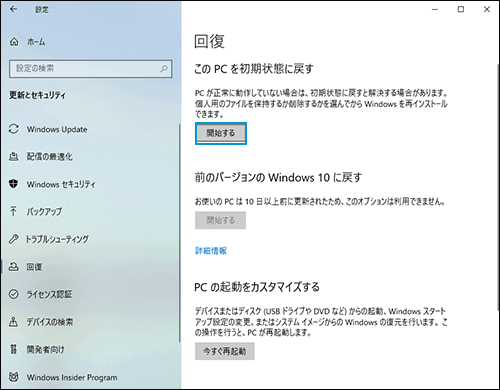This screenshot has width=500, height=390.
Task: Click the この PC を初期状態に戻す heading
Action: [254, 69]
